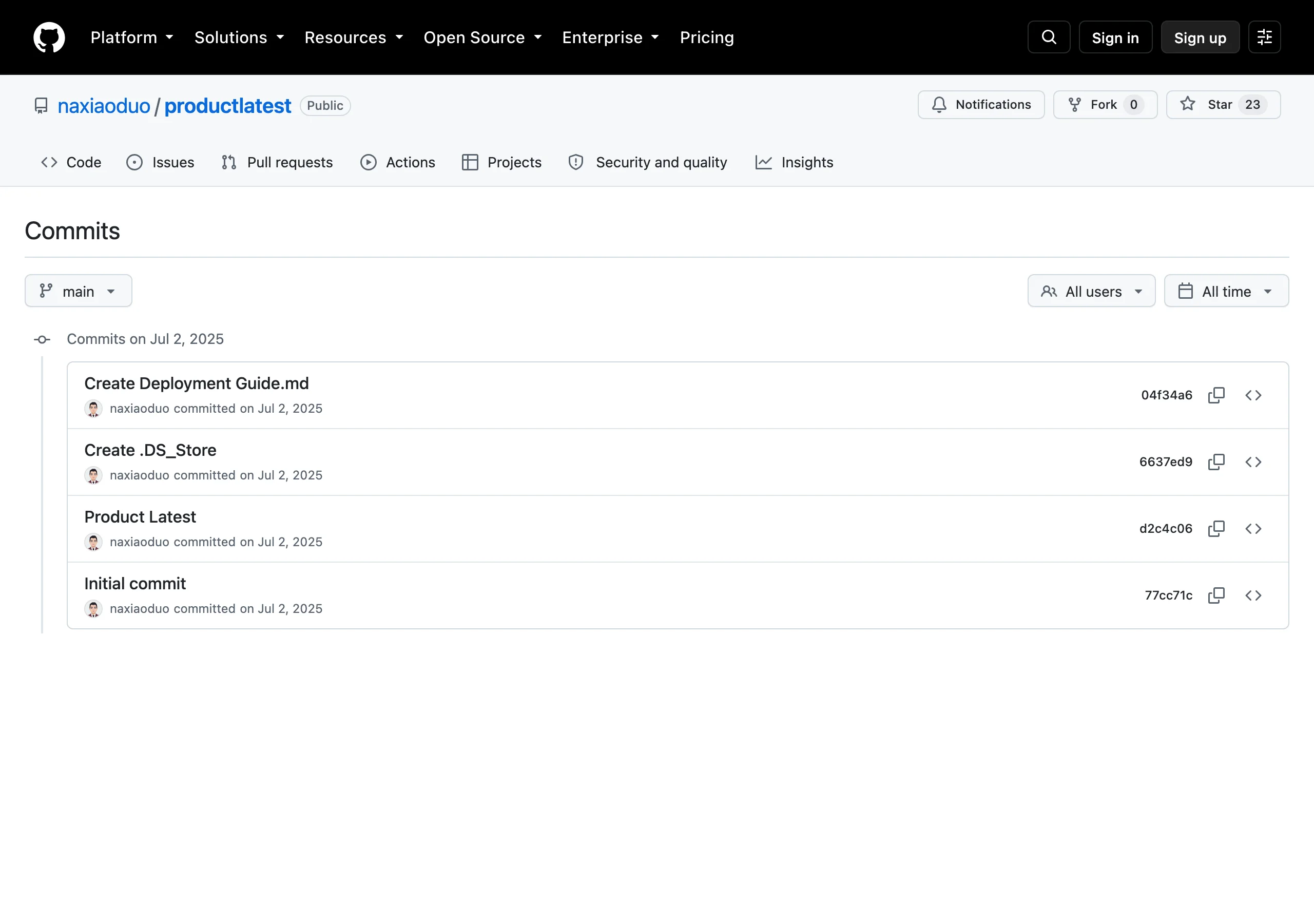Image resolution: width=1314 pixels, height=924 pixels.
Task: Click the Public visibility badge
Action: pyautogui.click(x=325, y=106)
